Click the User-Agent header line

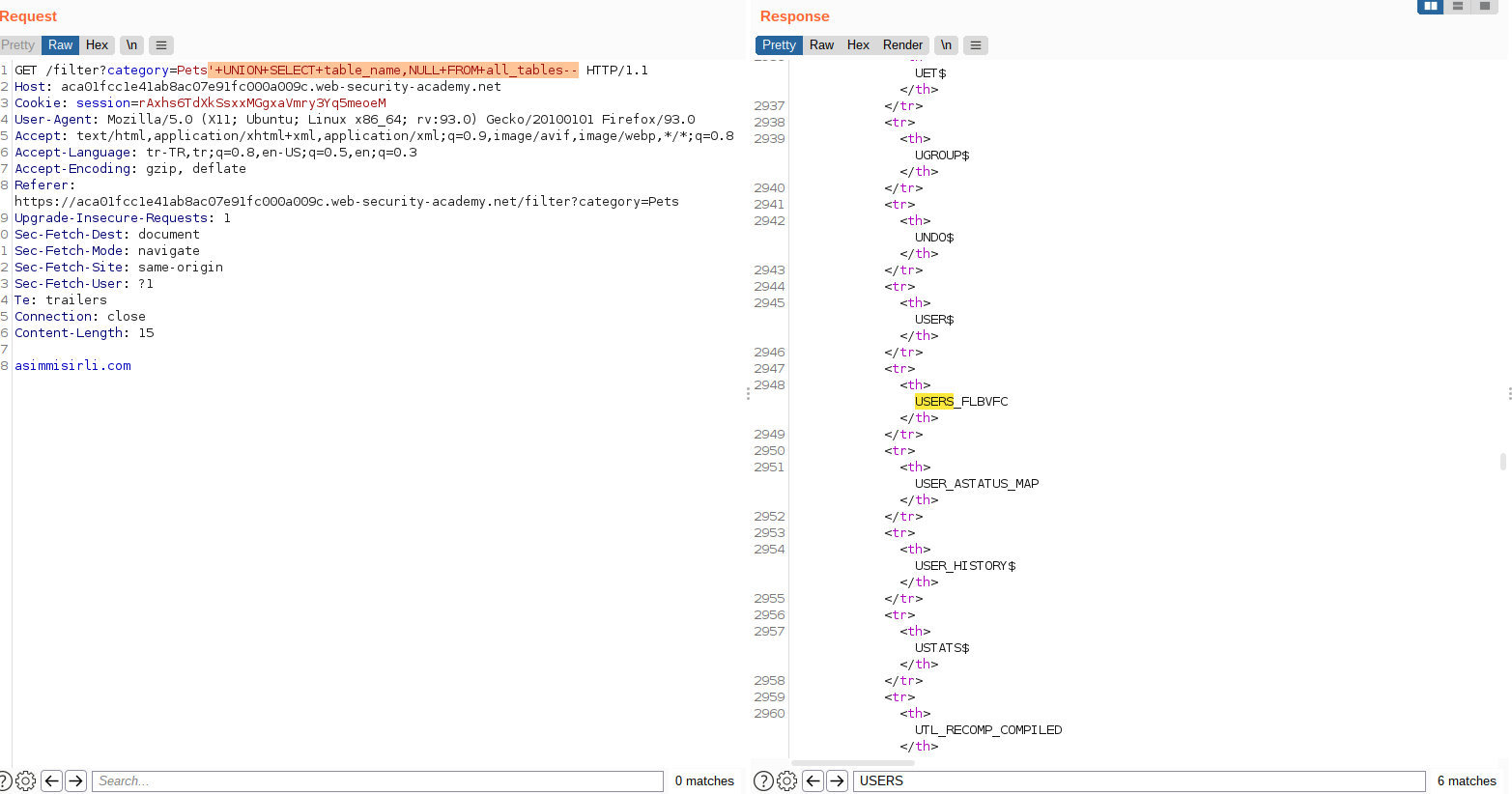pos(355,120)
